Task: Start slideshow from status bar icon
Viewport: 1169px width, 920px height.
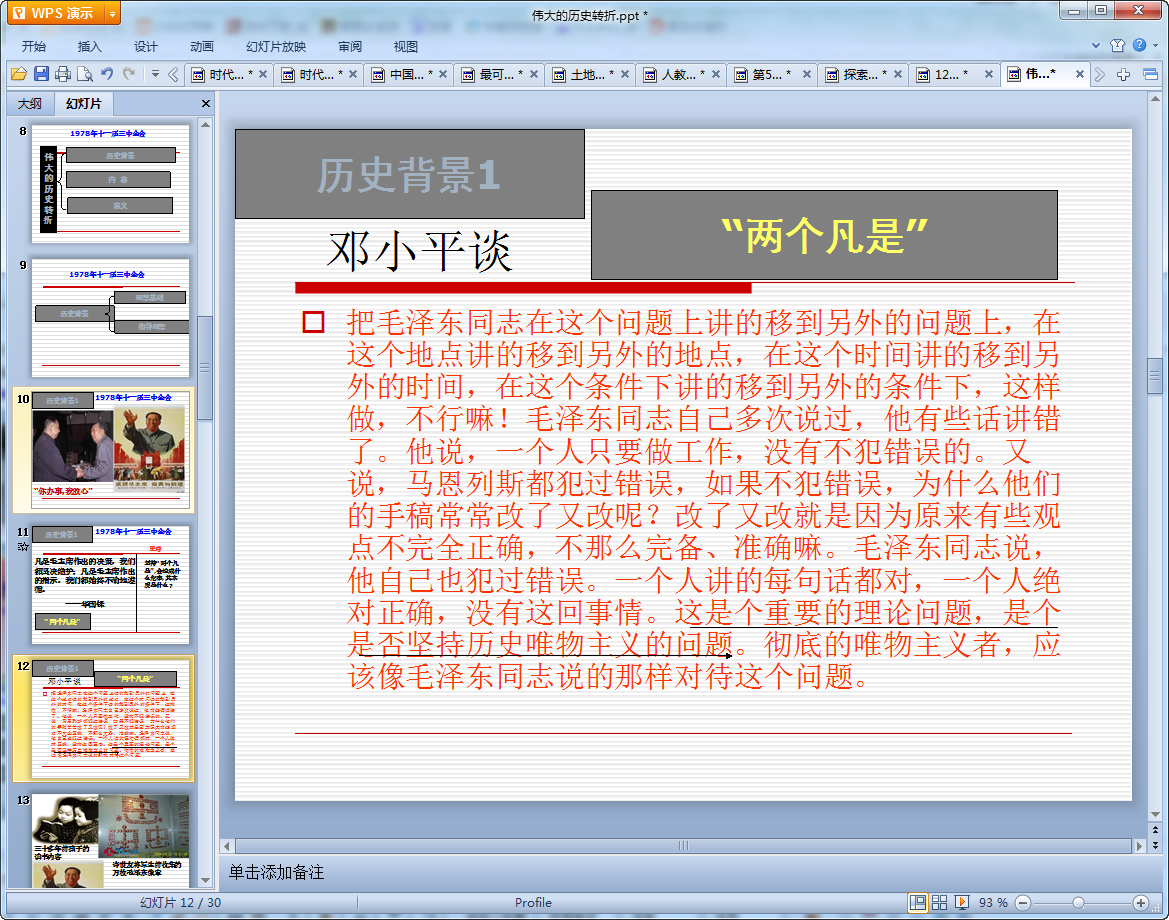Action: (x=962, y=903)
